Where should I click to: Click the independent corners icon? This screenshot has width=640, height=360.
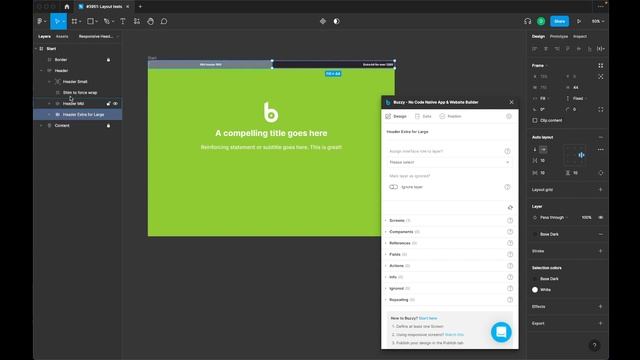pos(600,109)
